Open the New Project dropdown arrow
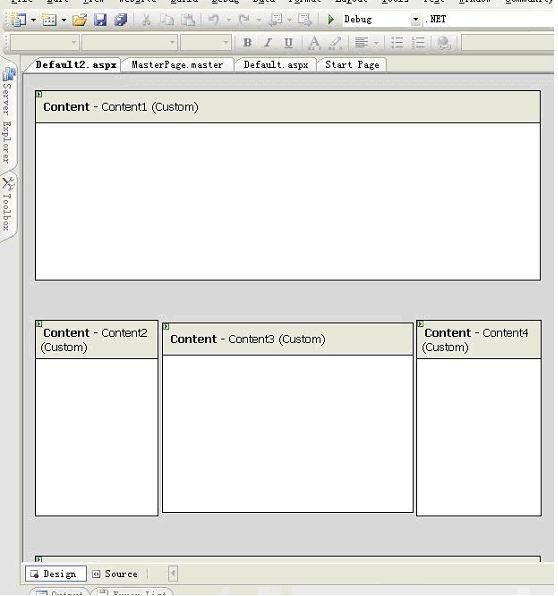This screenshot has width=558, height=596. [x=33, y=19]
